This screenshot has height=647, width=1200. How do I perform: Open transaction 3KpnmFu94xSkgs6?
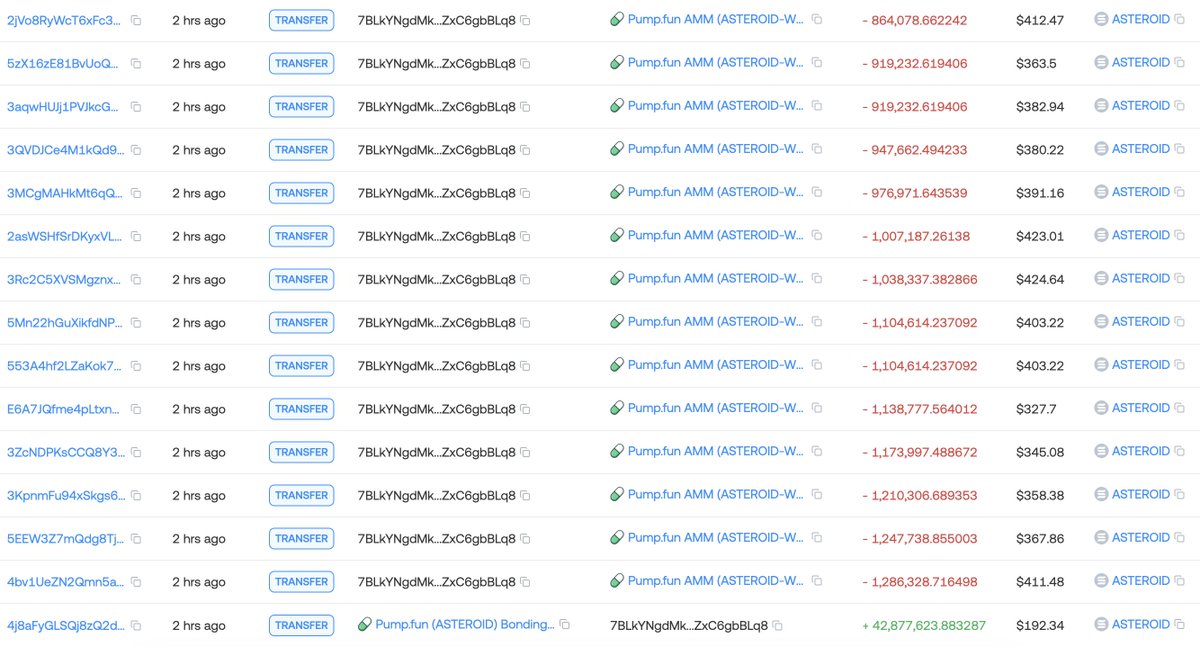pos(65,495)
